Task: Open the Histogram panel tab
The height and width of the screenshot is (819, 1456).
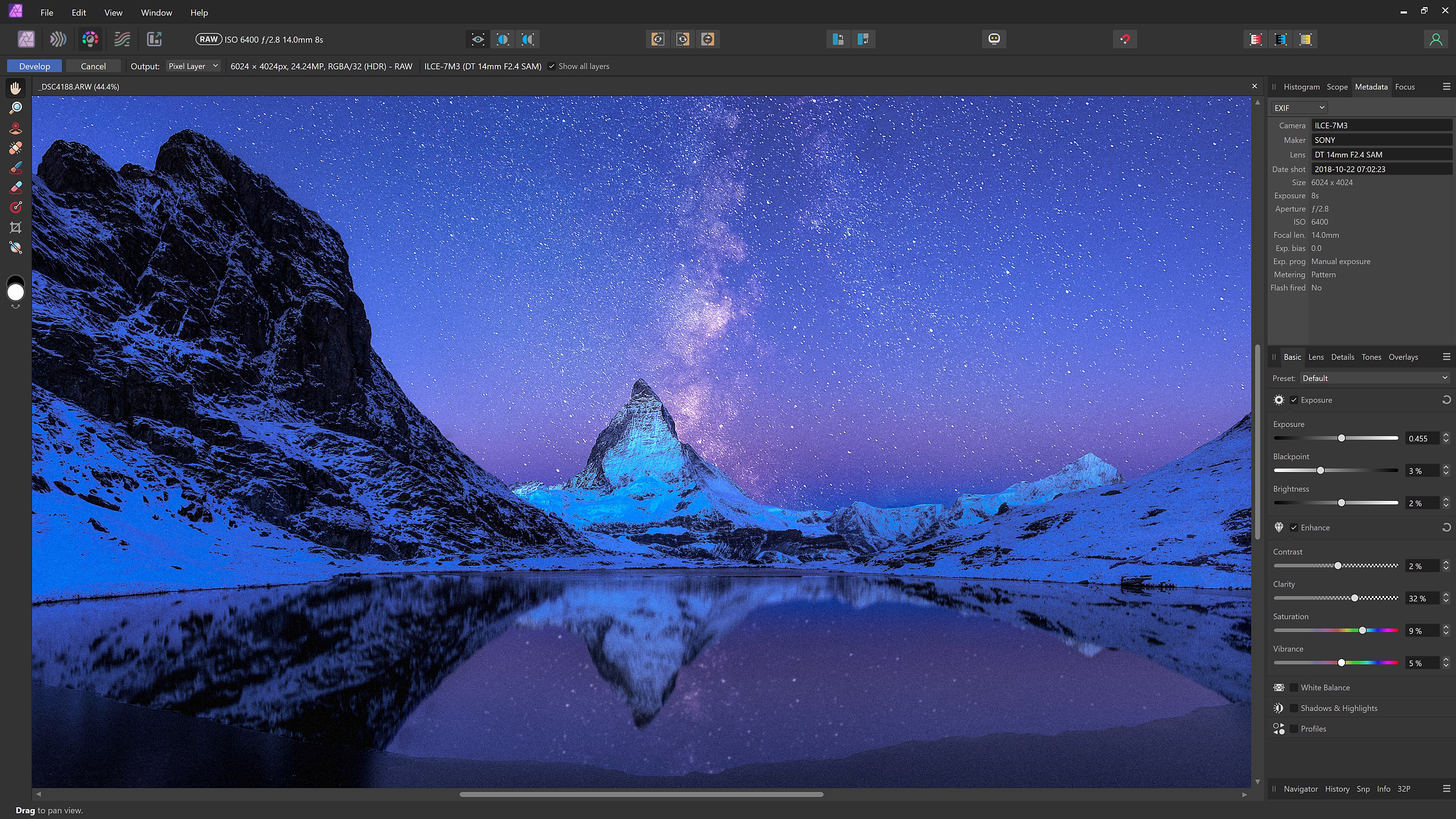Action: (x=1302, y=86)
